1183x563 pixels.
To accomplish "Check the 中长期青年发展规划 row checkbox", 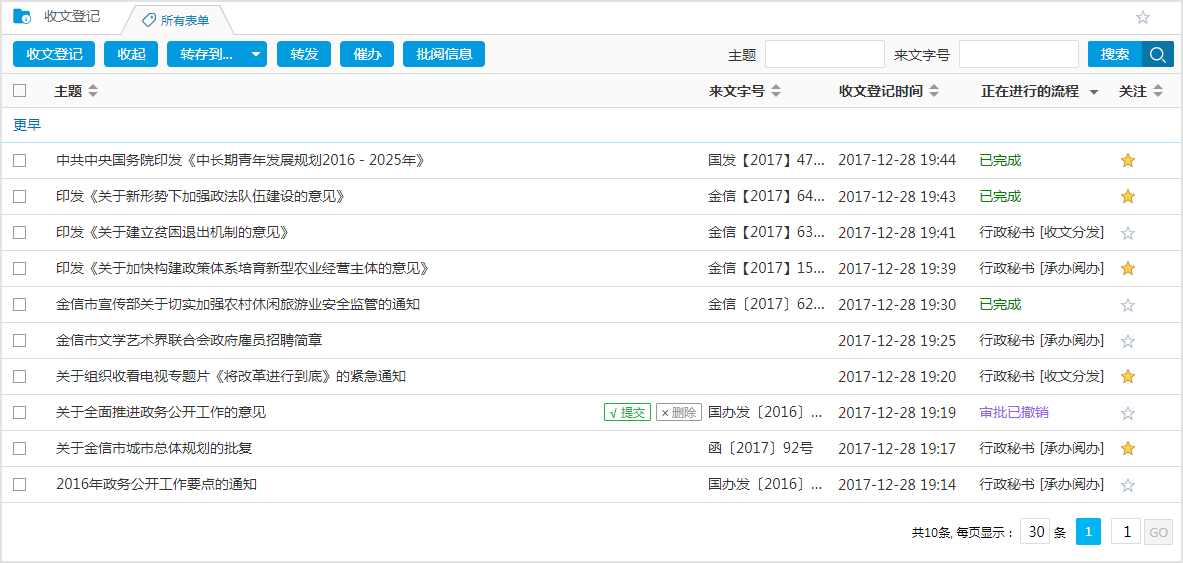I will (x=20, y=160).
